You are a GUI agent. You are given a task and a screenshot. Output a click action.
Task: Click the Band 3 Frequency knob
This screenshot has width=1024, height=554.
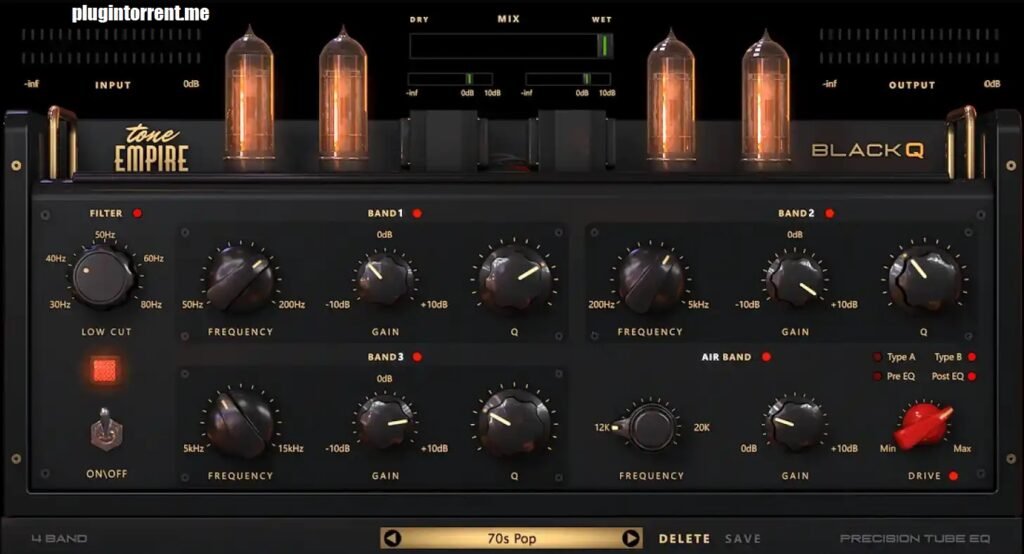tap(240, 423)
